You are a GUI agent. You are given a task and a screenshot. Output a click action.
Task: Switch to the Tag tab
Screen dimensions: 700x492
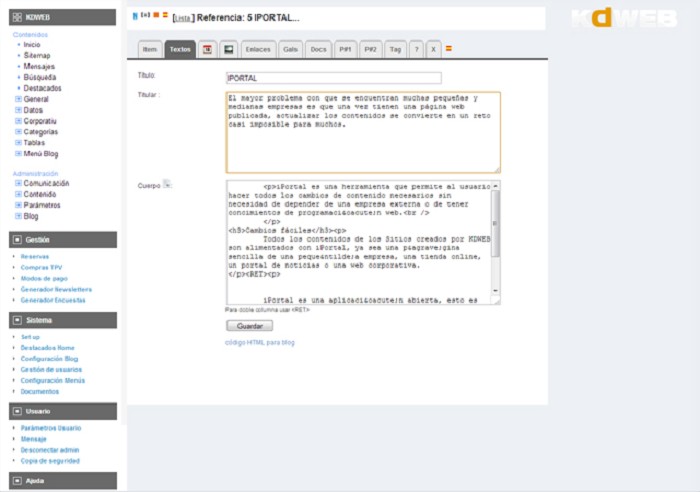click(x=395, y=49)
